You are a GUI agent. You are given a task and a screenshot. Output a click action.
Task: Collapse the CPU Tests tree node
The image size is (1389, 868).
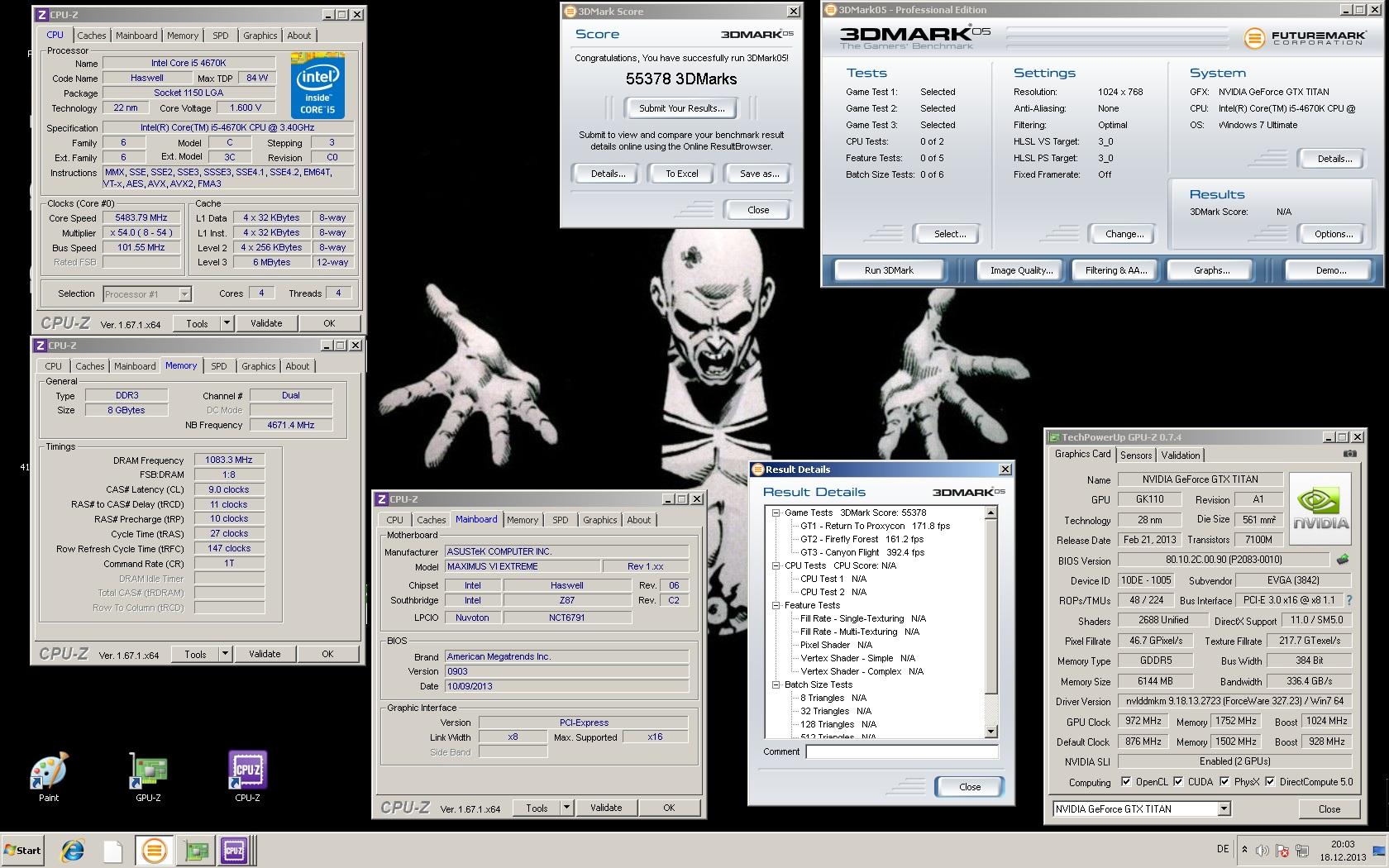[776, 565]
